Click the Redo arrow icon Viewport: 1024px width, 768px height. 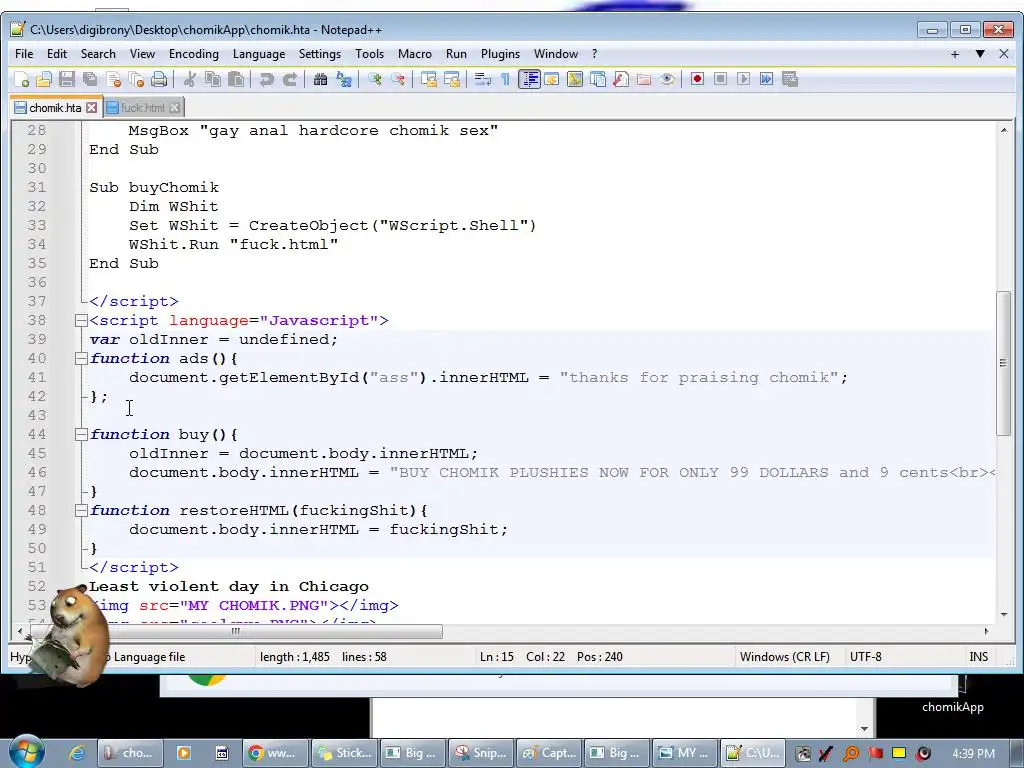pos(289,80)
